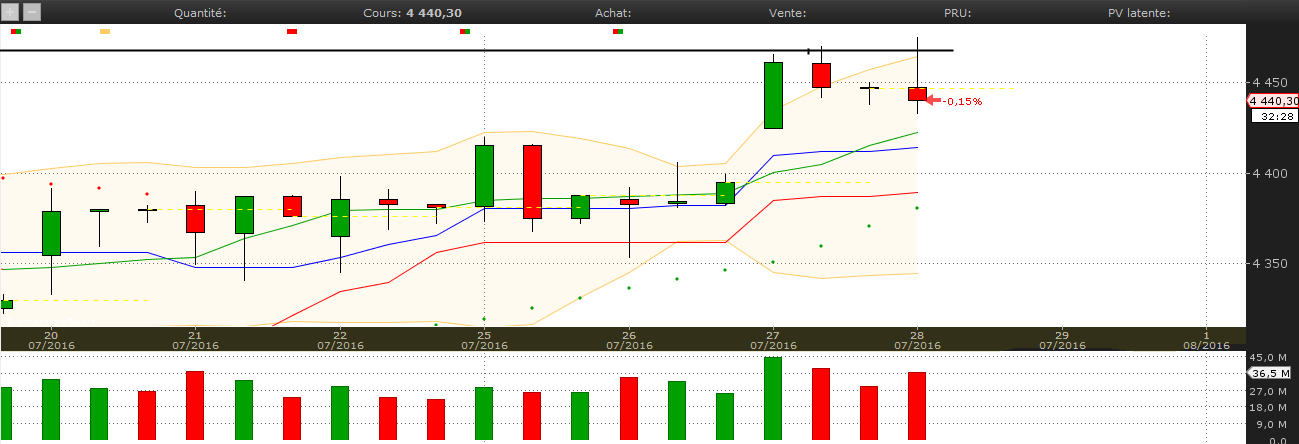Click the red arrow beside -0,15% change
This screenshot has width=1299, height=444.
934,100
